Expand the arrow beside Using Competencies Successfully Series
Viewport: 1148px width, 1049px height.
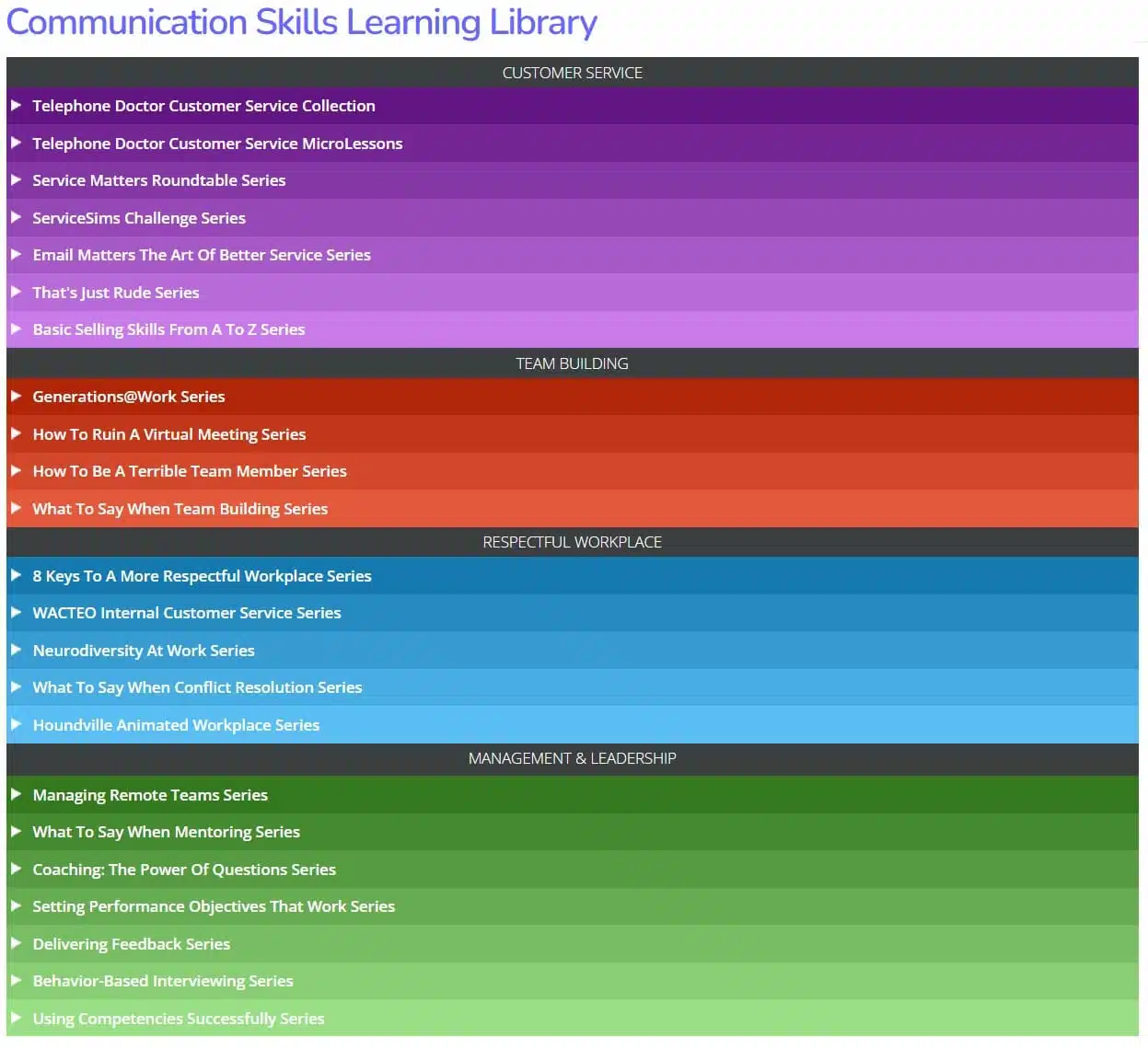click(16, 1019)
